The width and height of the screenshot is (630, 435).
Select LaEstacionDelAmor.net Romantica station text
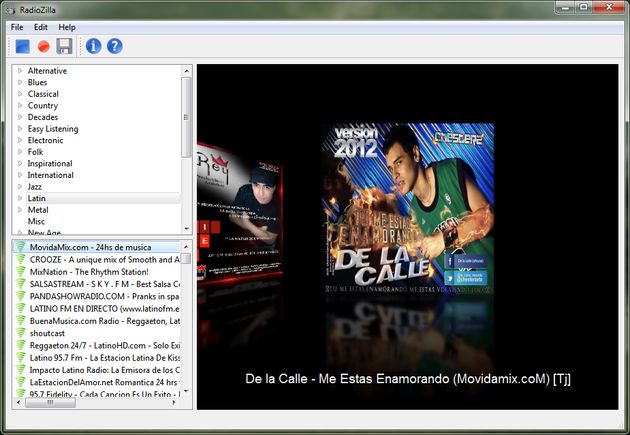(x=104, y=382)
